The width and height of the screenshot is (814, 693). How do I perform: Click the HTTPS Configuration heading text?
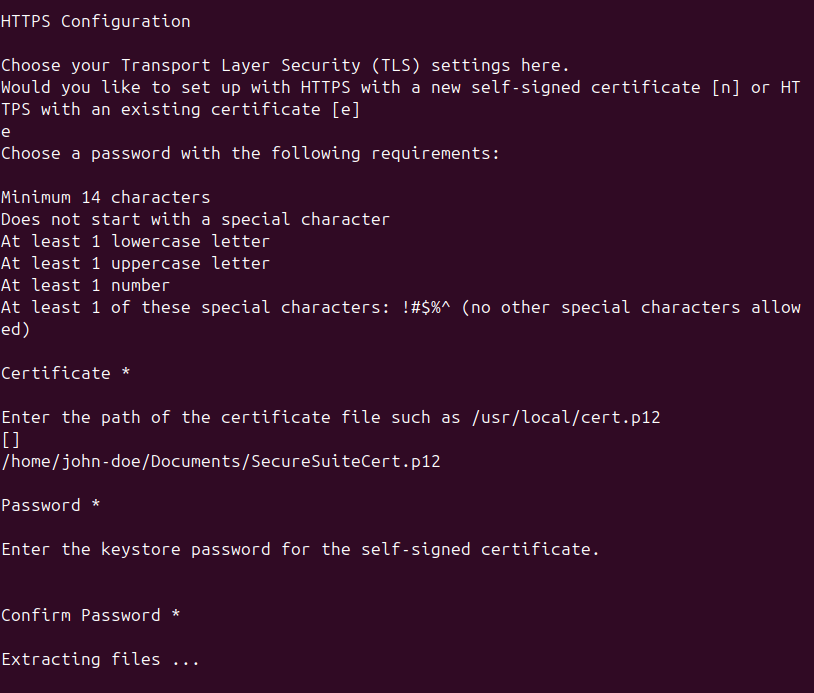coord(96,22)
